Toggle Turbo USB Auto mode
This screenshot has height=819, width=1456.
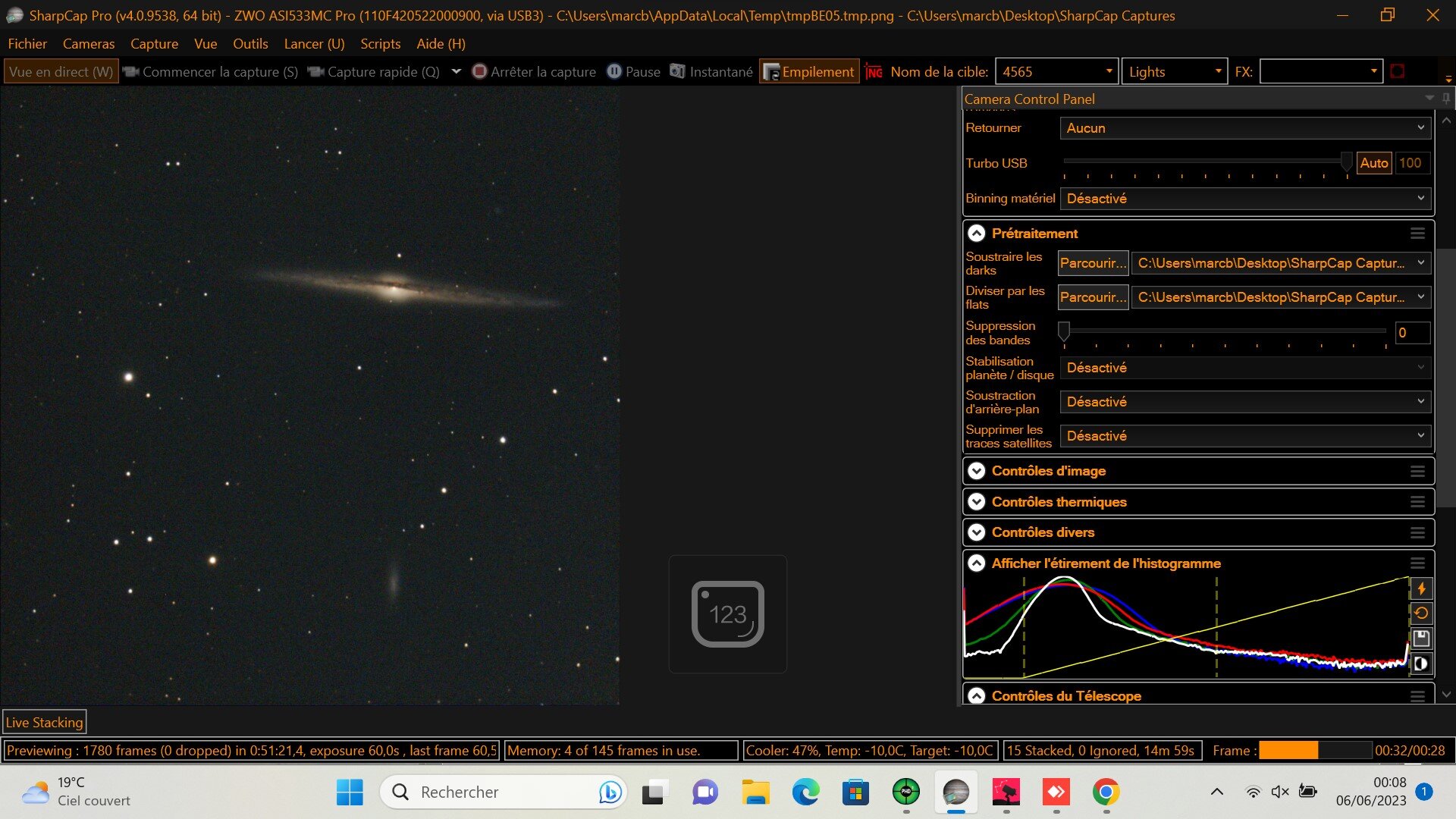pos(1373,163)
